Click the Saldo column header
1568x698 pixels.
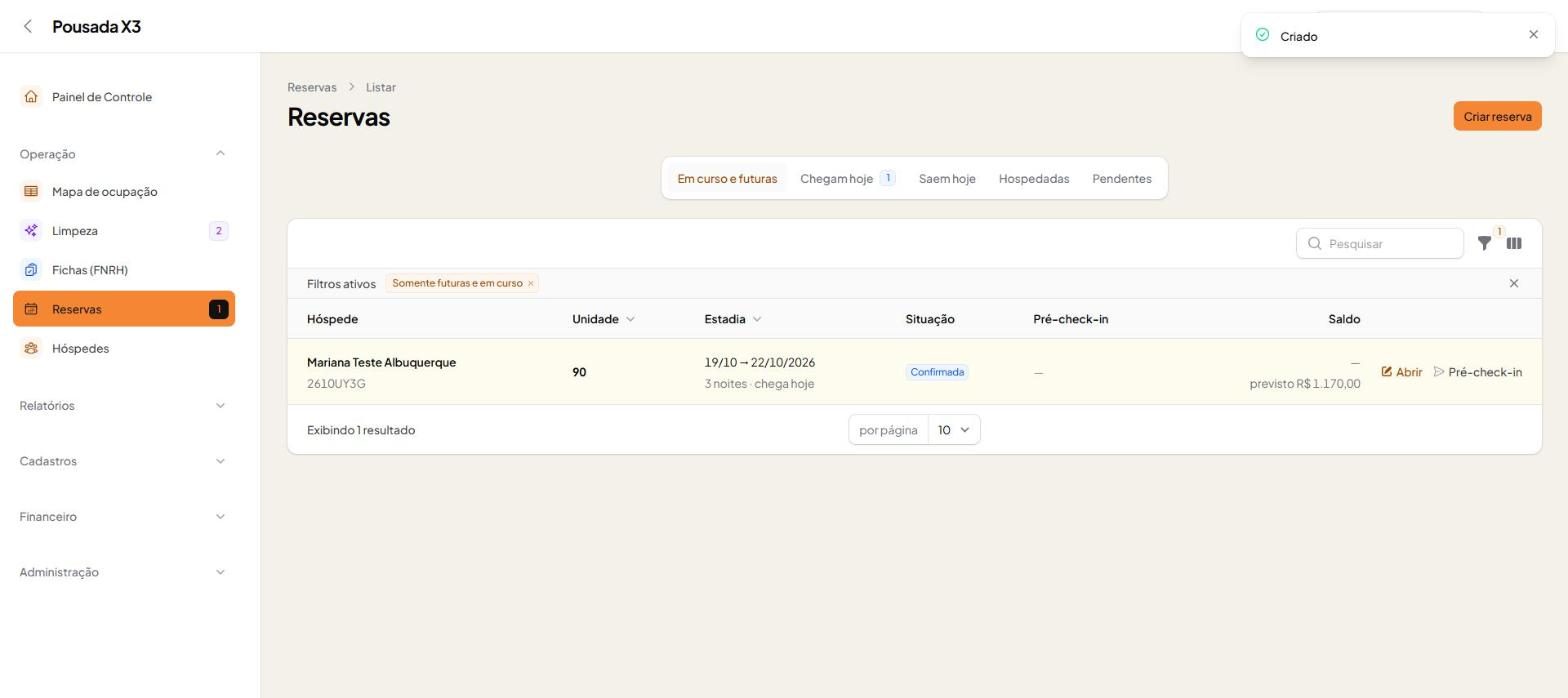pos(1344,319)
